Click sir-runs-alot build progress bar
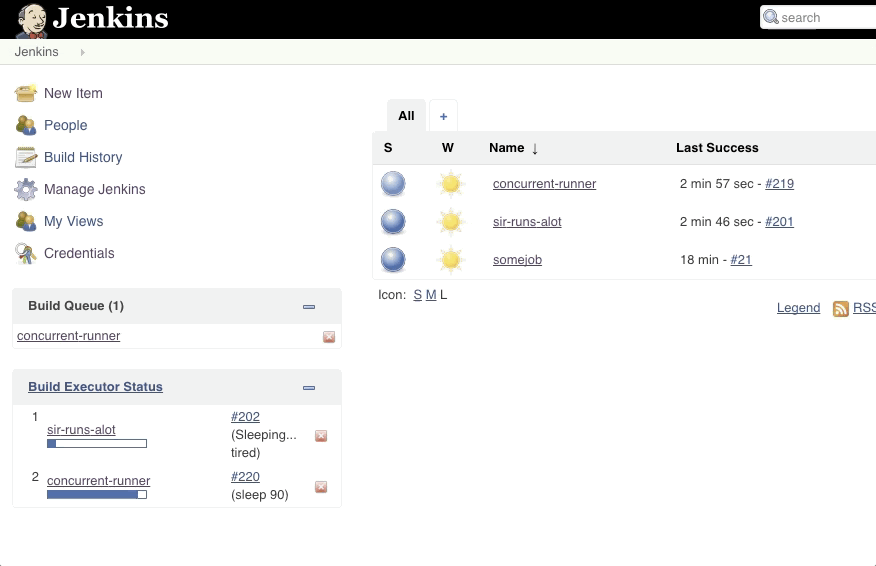Viewport: 876px width, 566px height. click(97, 444)
